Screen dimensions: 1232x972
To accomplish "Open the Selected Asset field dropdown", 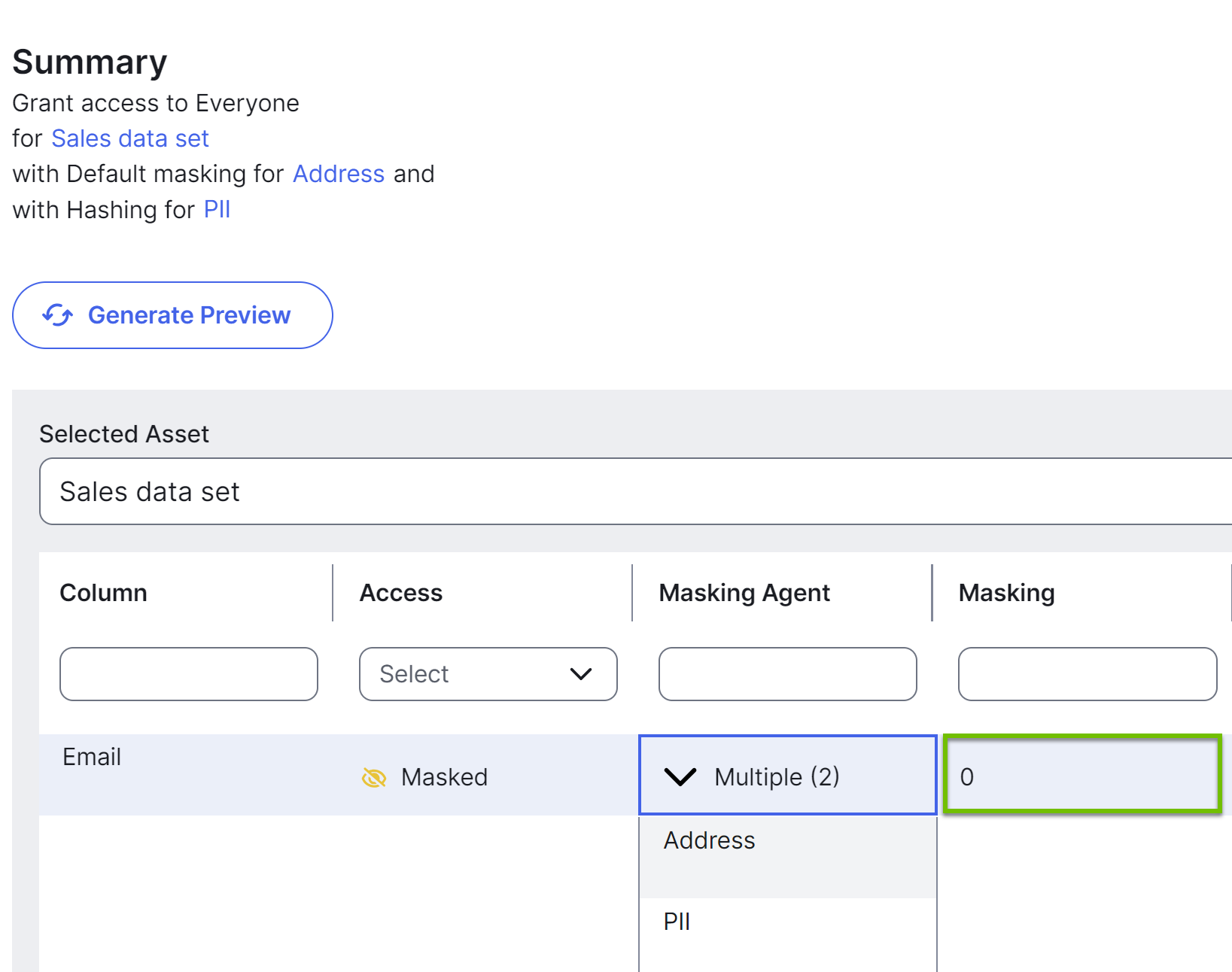I will [x=602, y=491].
